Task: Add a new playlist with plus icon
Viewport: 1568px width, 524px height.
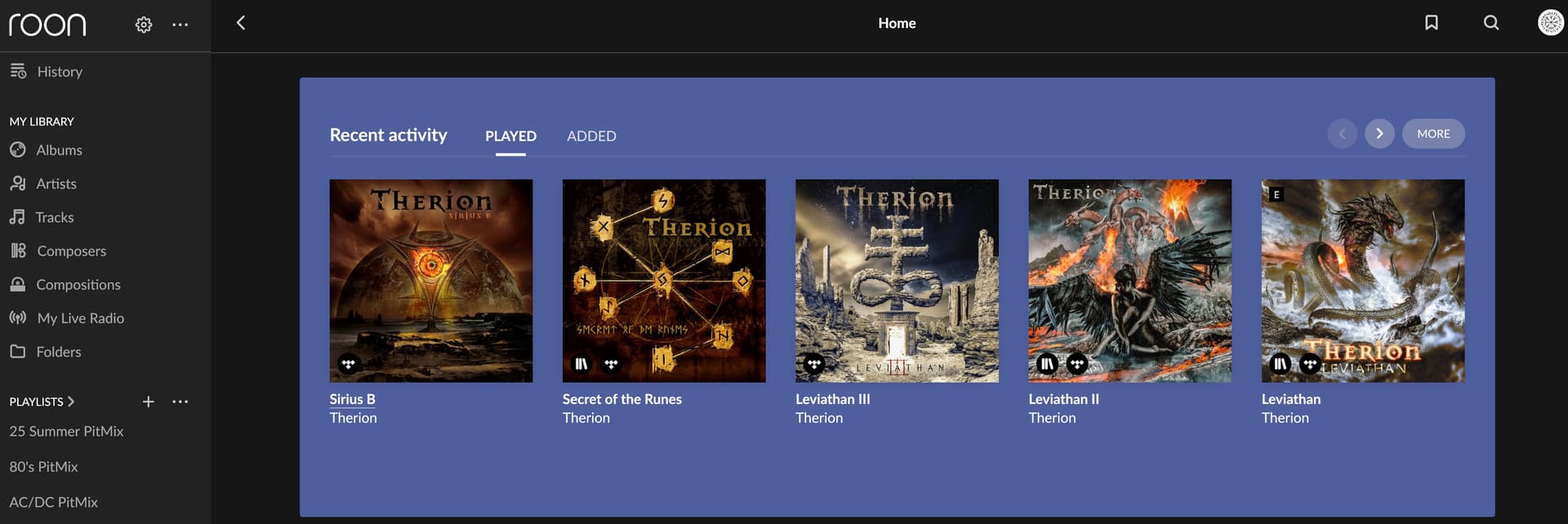Action: (x=148, y=402)
